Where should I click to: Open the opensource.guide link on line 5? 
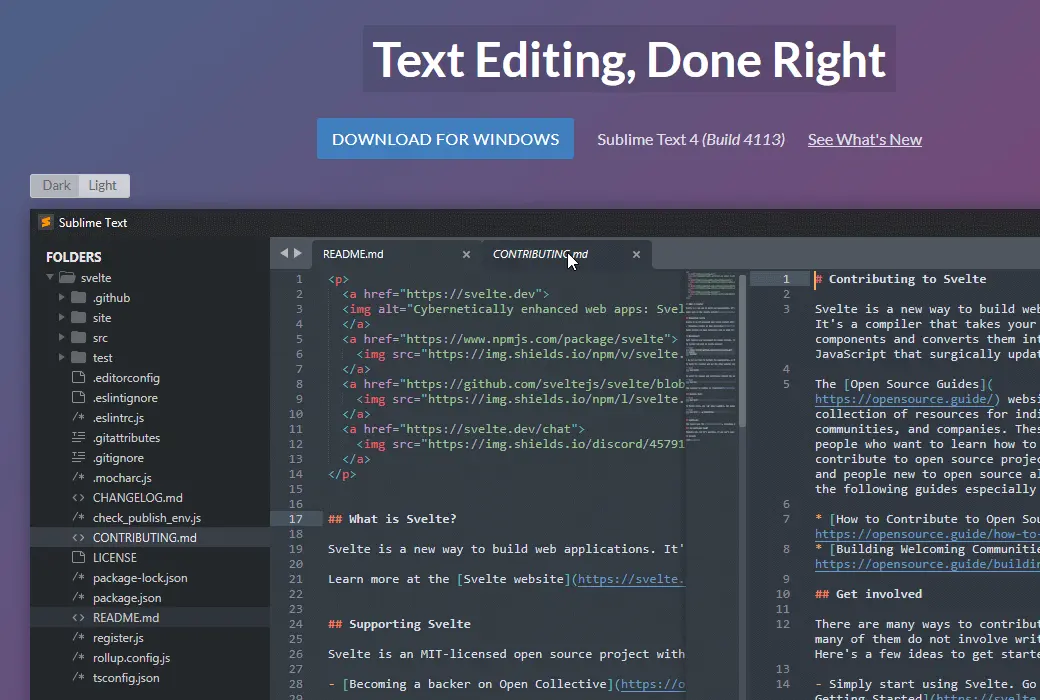(x=907, y=399)
